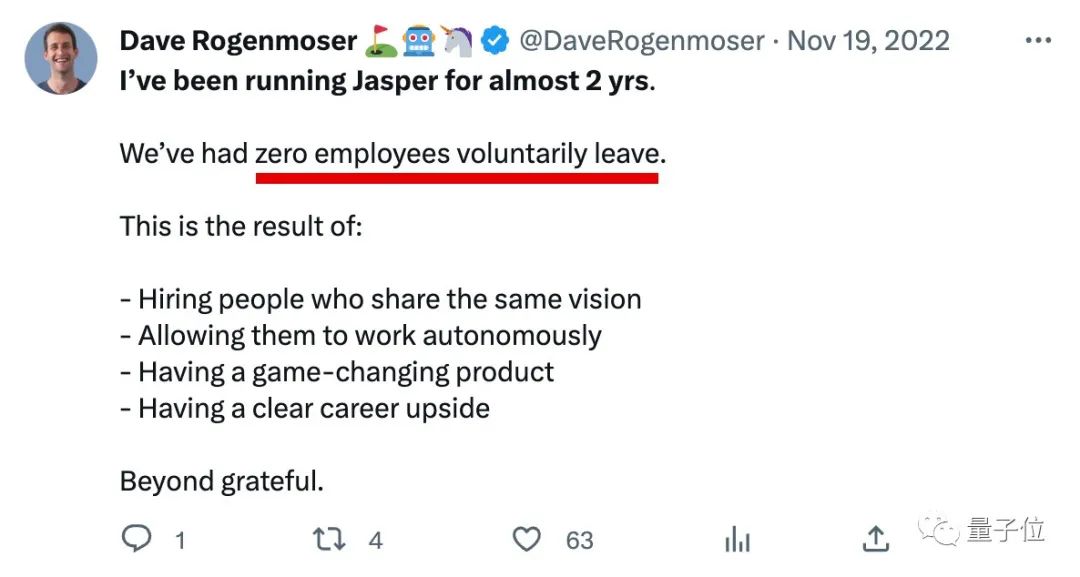The width and height of the screenshot is (1080, 577).
Task: Click the Dave Rogenmoser display name
Action: click(238, 41)
